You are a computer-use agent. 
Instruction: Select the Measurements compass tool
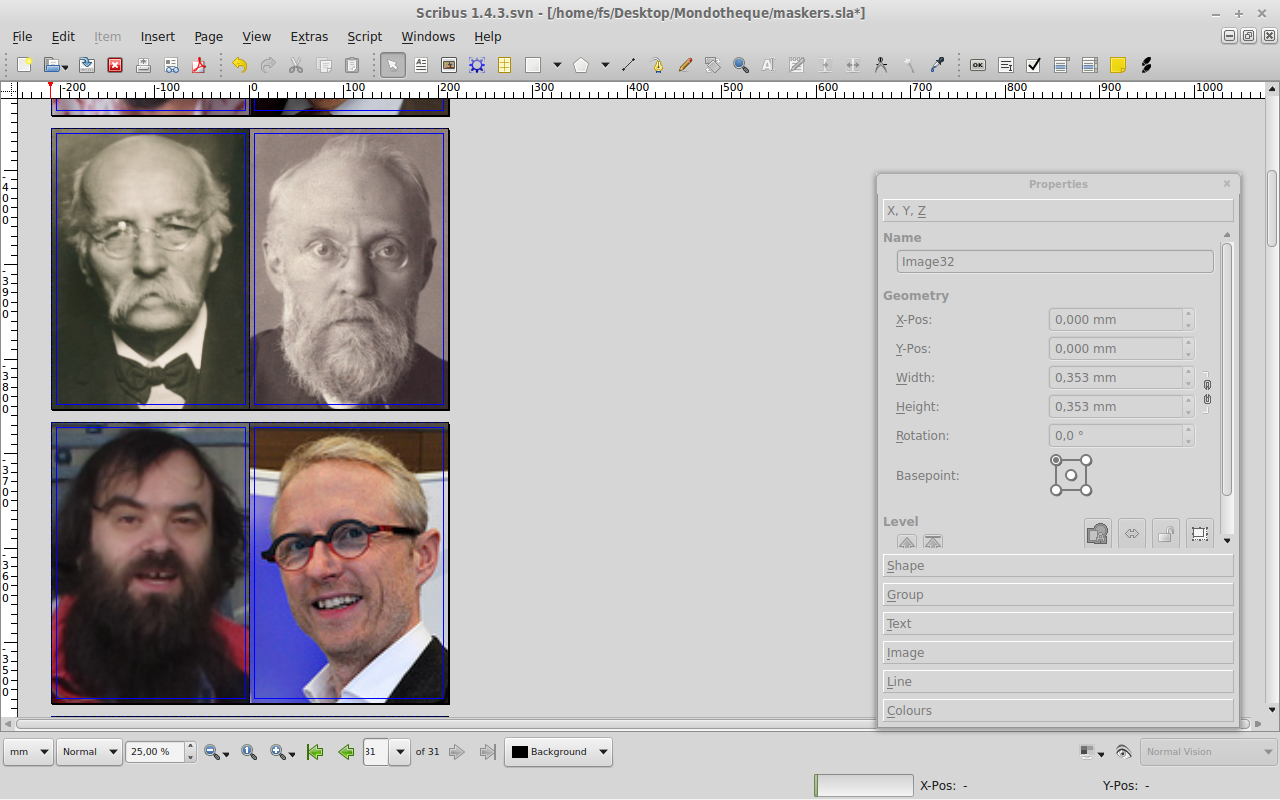click(x=881, y=65)
